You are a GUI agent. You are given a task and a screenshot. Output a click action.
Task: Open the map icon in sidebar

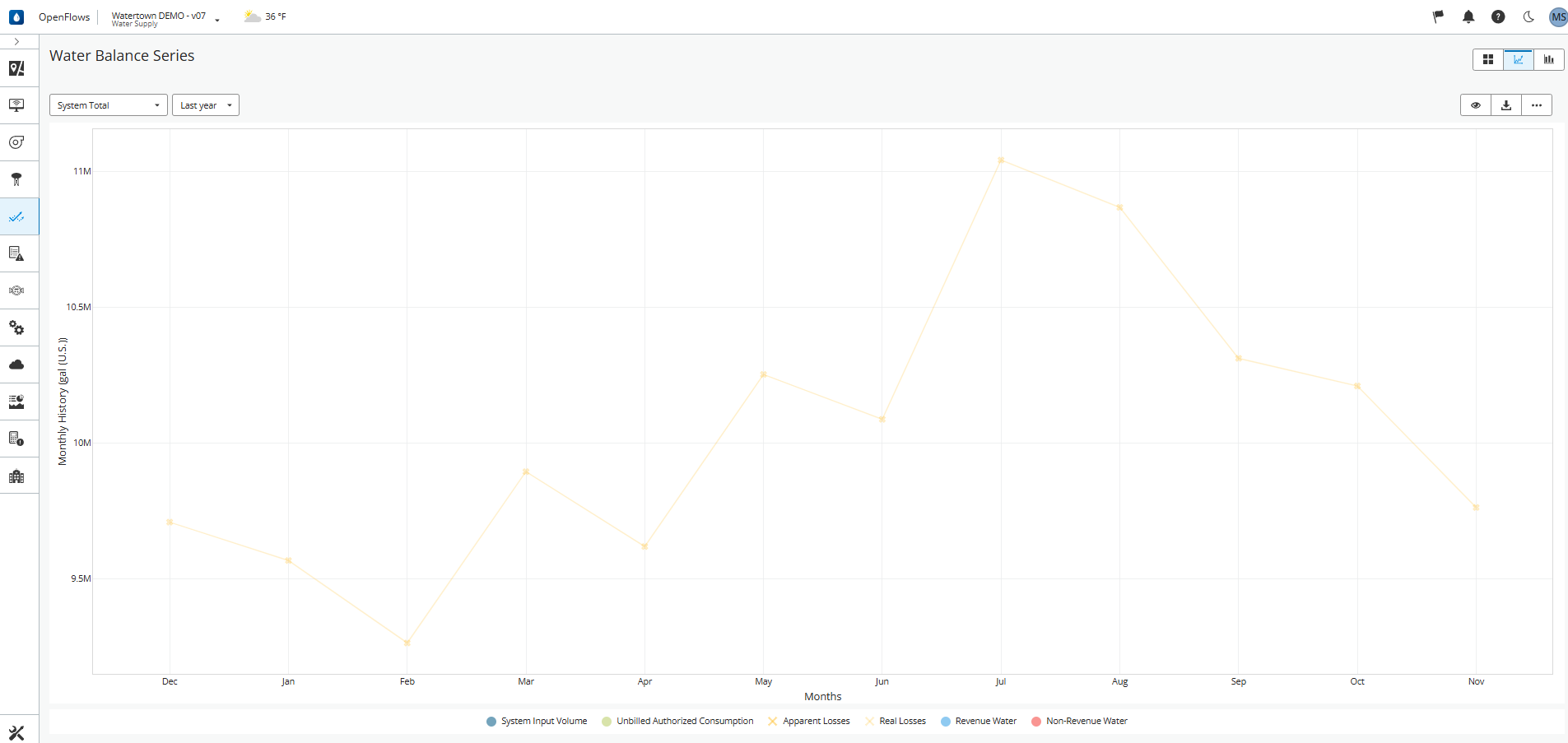coord(16,68)
